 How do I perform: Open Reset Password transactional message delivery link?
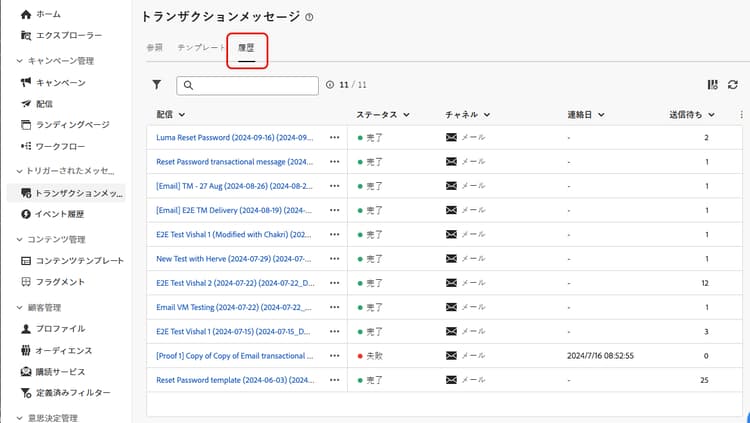coord(234,162)
